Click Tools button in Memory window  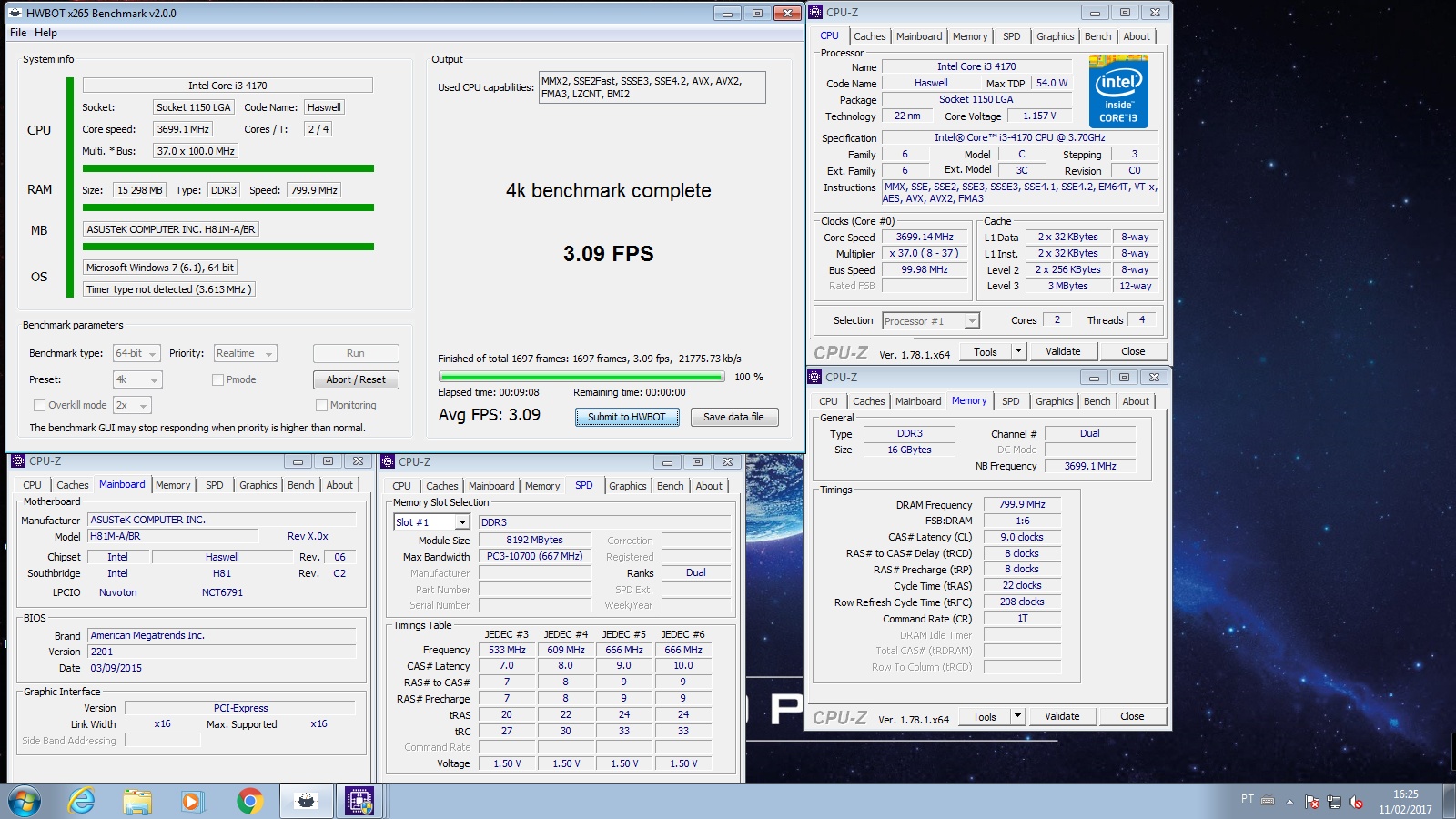point(984,716)
